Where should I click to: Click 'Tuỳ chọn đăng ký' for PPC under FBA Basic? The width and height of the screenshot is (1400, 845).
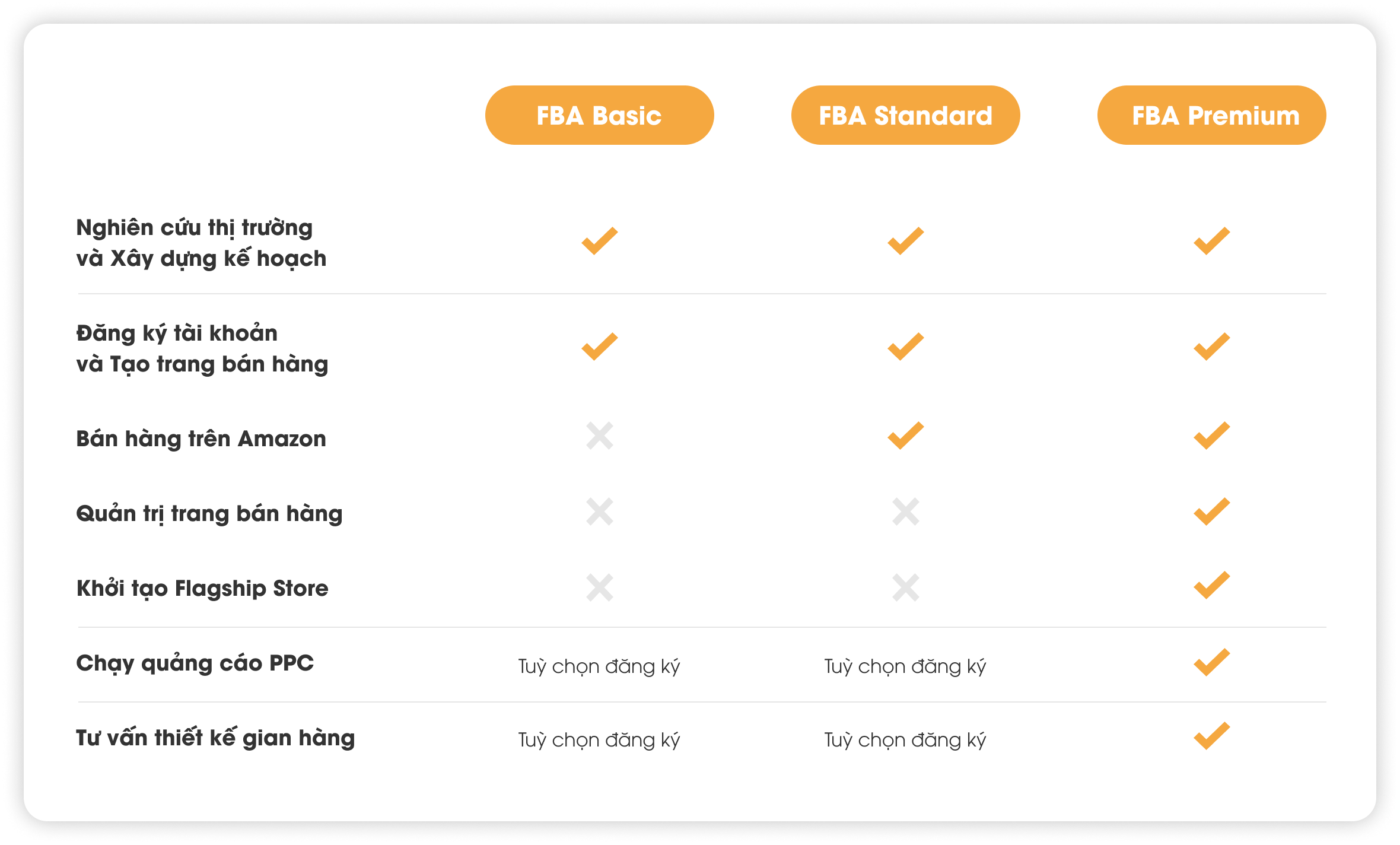click(x=599, y=666)
